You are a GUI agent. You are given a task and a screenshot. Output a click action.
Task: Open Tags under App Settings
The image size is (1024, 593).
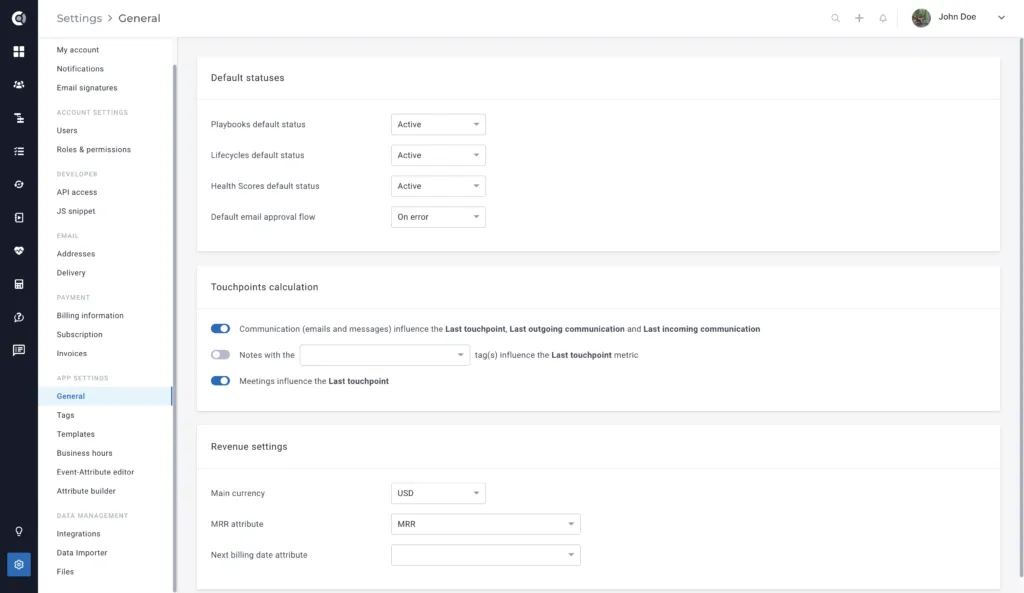click(x=65, y=415)
